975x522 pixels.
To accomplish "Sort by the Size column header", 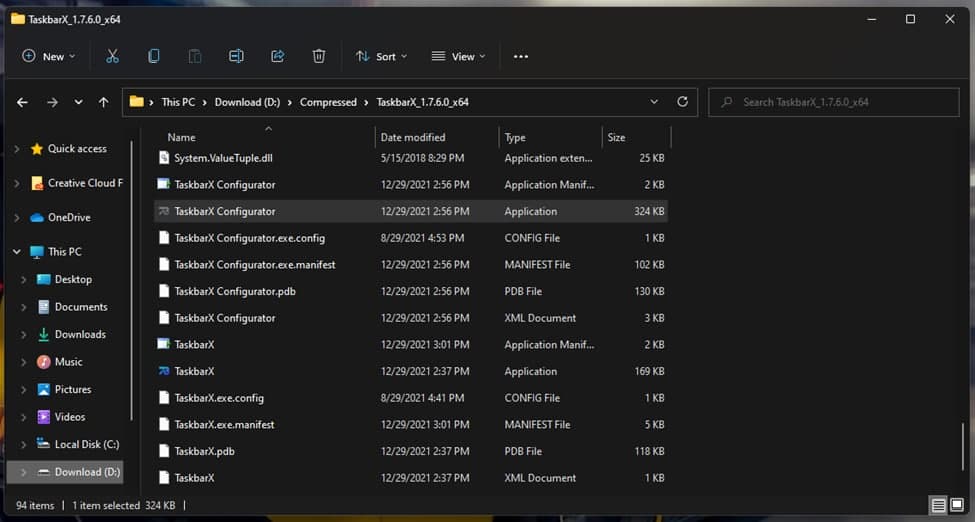I will [x=616, y=137].
